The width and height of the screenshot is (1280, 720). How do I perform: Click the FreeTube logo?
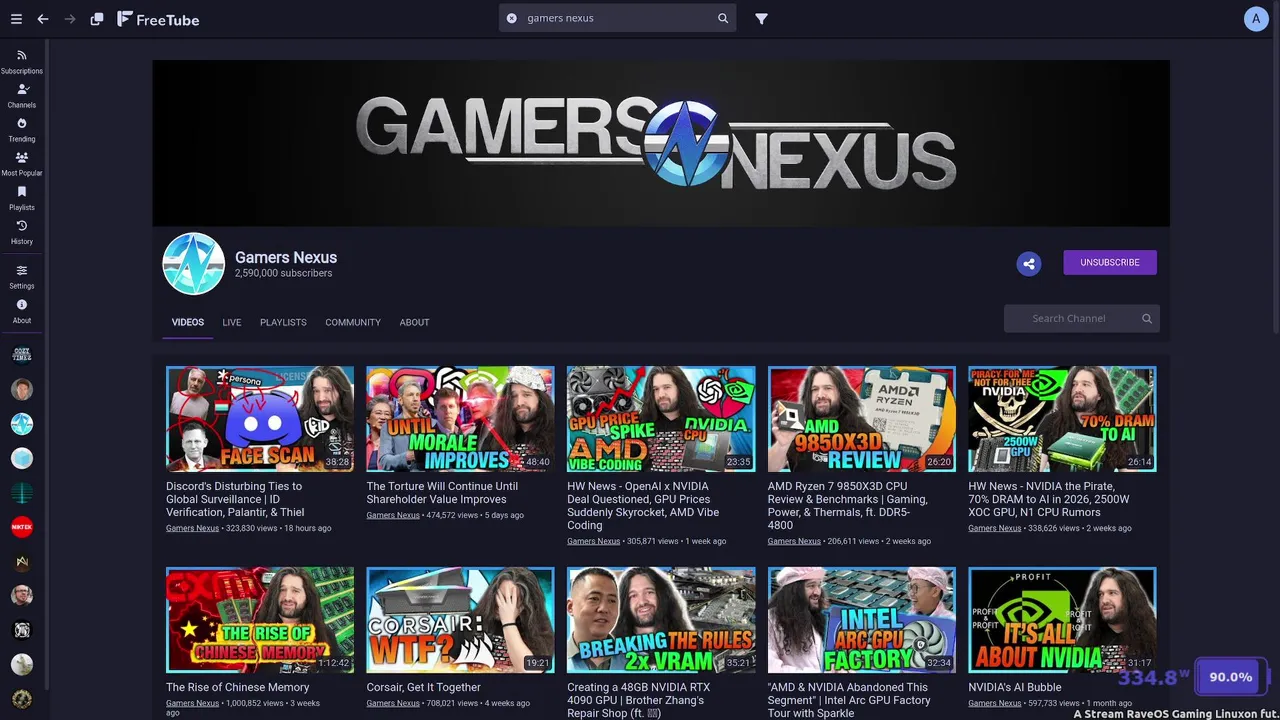(158, 19)
